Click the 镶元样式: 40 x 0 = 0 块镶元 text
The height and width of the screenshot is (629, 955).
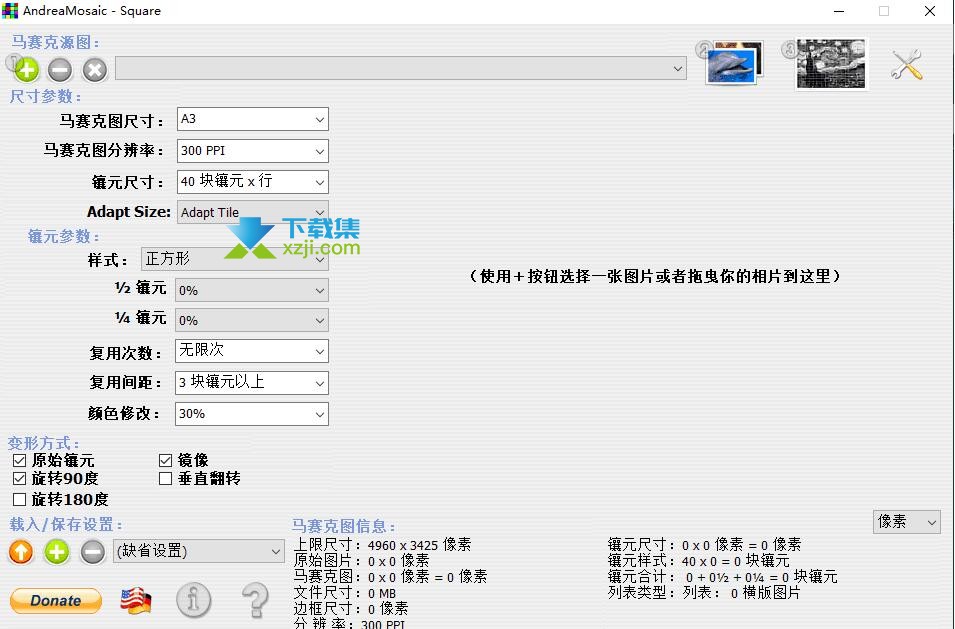point(699,560)
